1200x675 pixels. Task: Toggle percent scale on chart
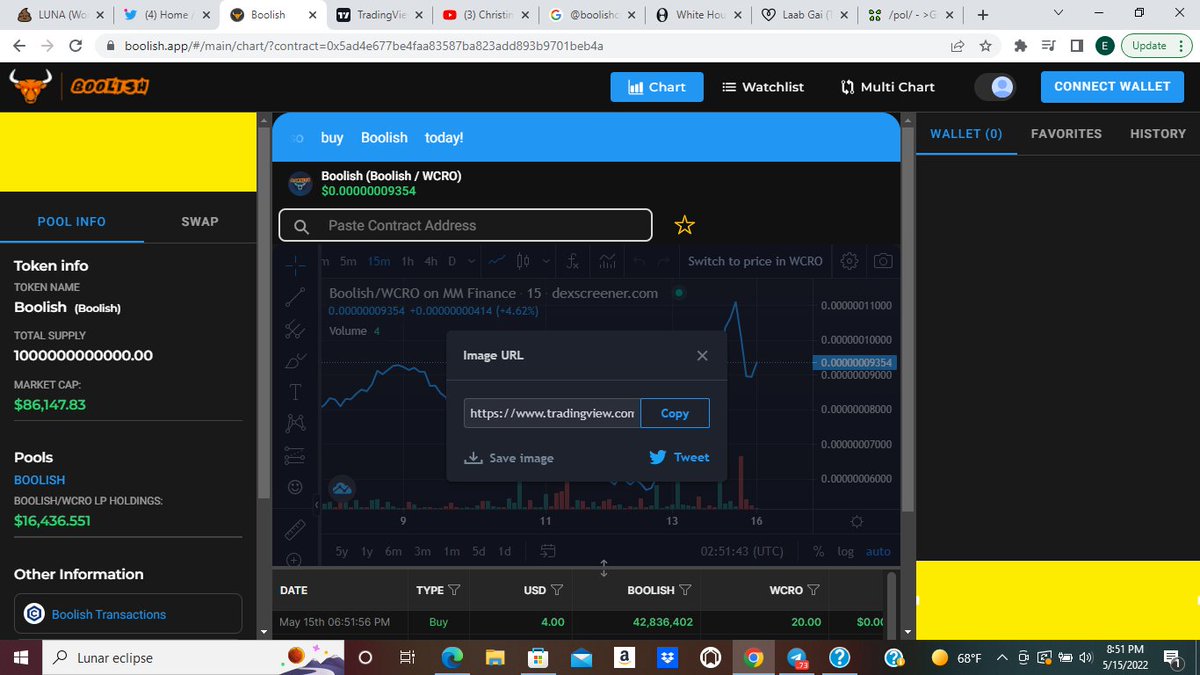[x=819, y=551]
